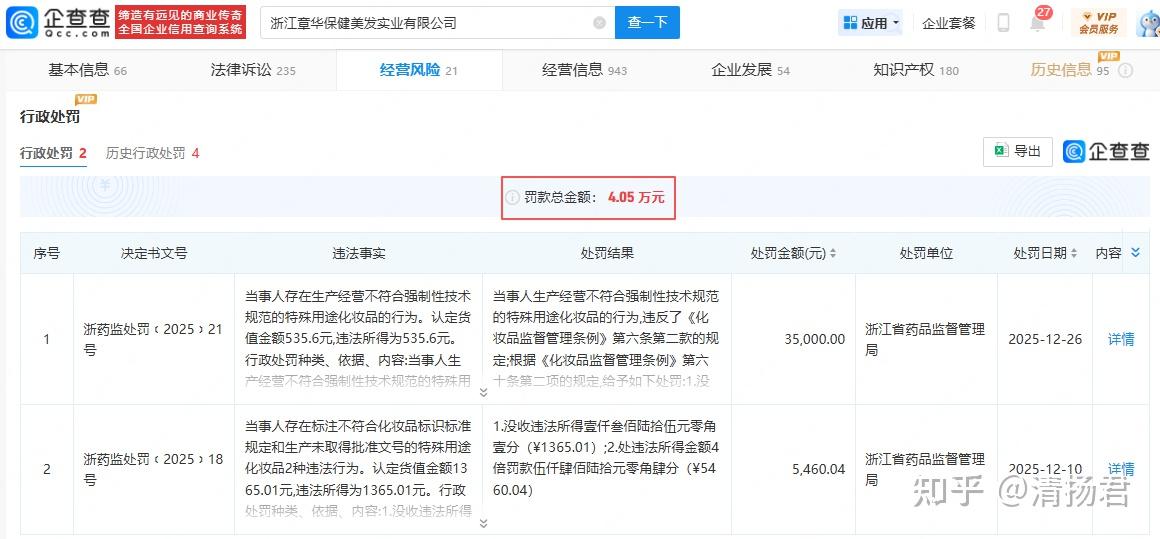This screenshot has width=1160, height=539.
Task: Open 企业套餐 link in header
Action: (x=949, y=23)
